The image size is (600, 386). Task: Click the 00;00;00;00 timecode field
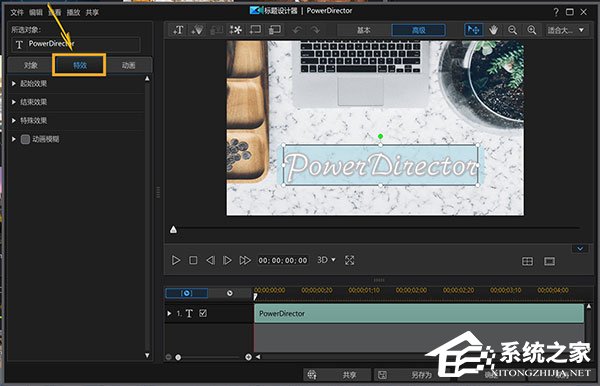283,261
